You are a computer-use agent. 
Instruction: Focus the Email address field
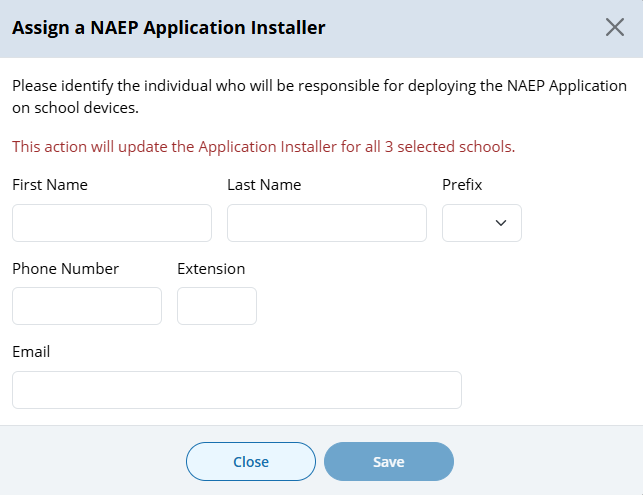click(x=237, y=390)
